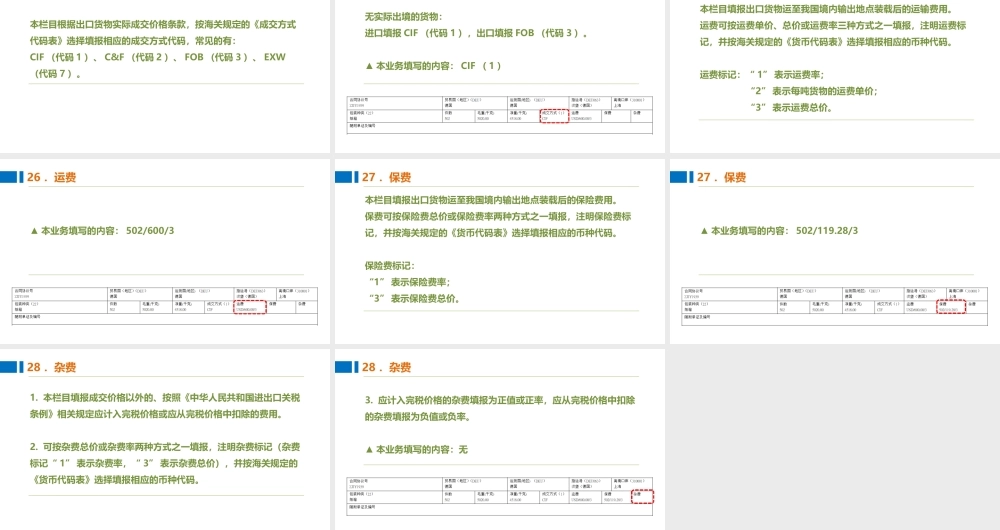Select the 28. 杂费 slide with points 1 and 2

[x=165, y=439]
